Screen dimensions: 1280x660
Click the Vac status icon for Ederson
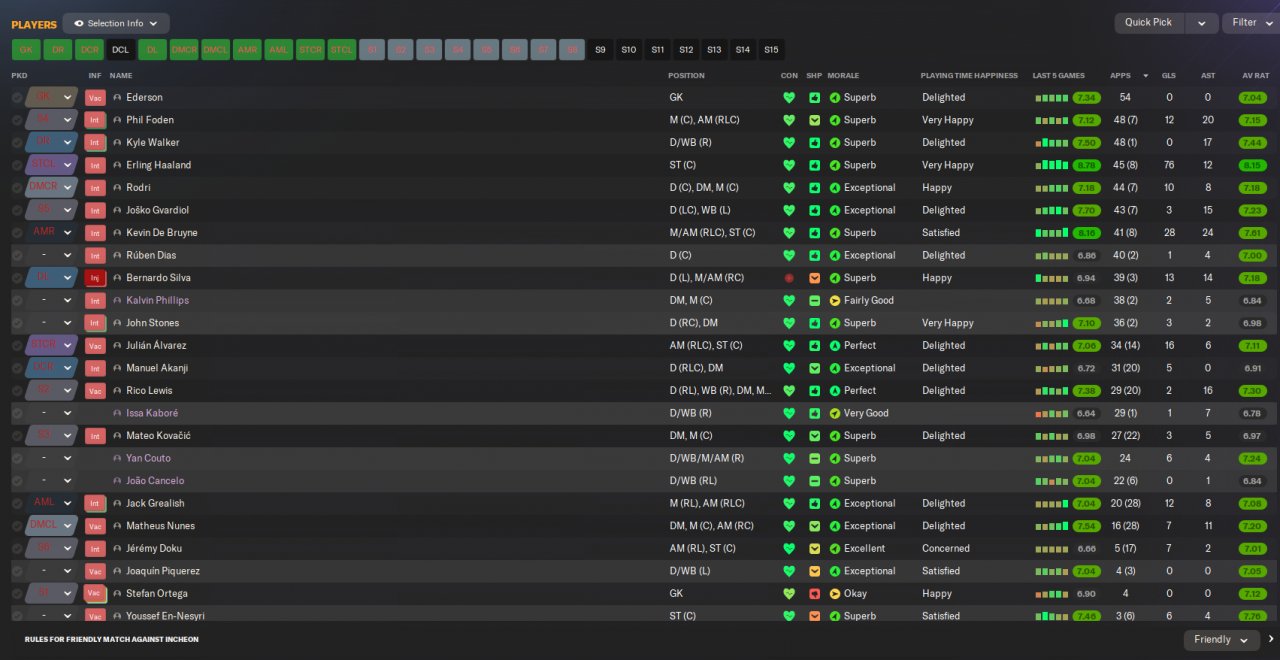[95, 98]
